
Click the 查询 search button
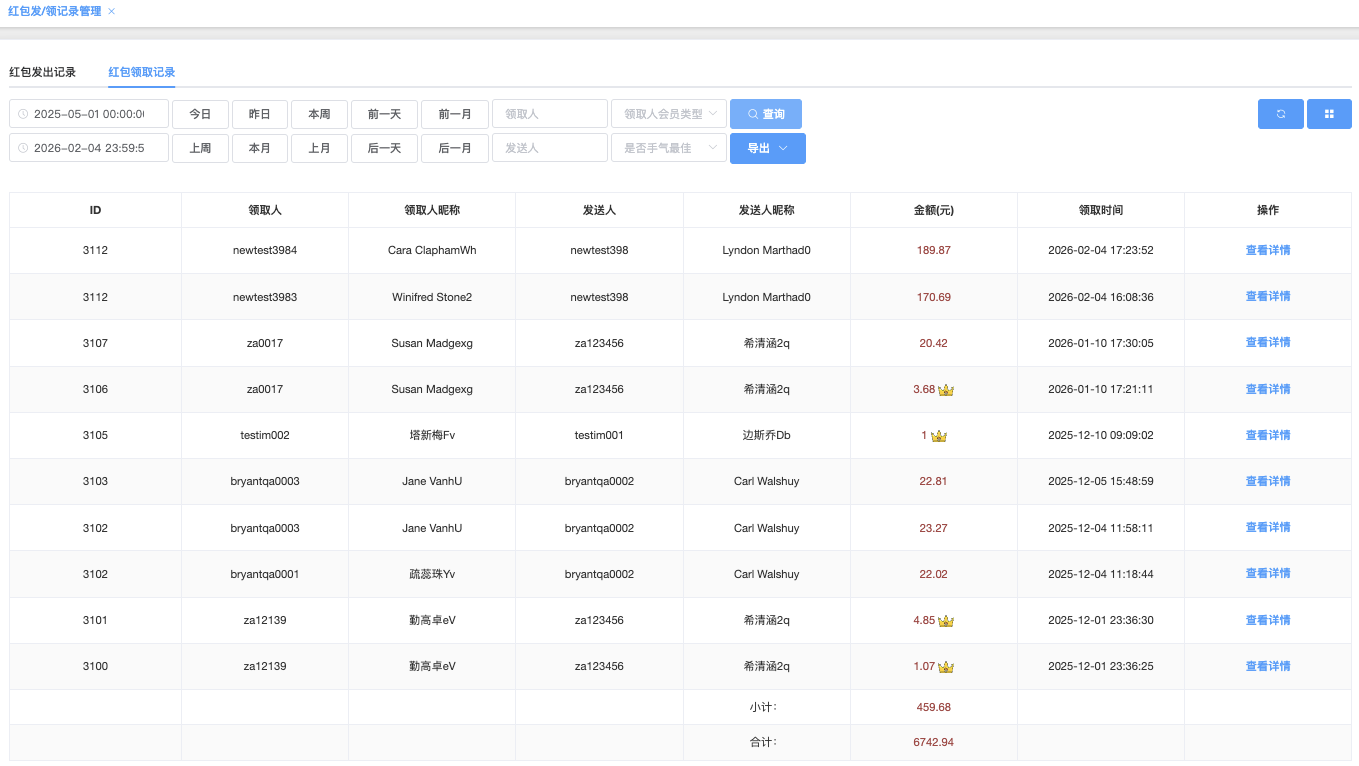pos(765,114)
